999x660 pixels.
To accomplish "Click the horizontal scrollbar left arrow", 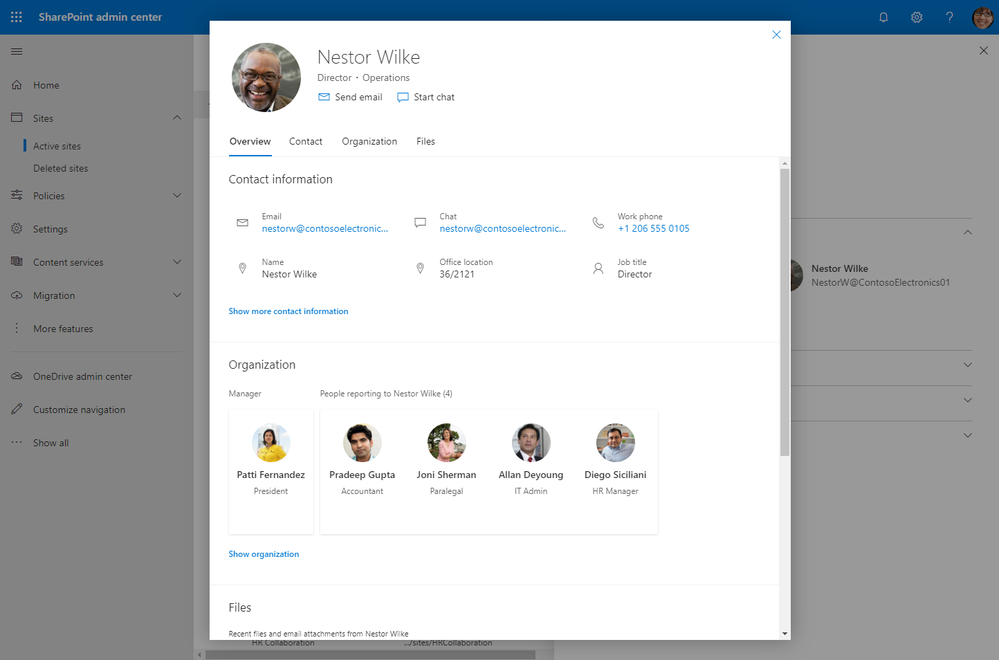I will (200, 654).
